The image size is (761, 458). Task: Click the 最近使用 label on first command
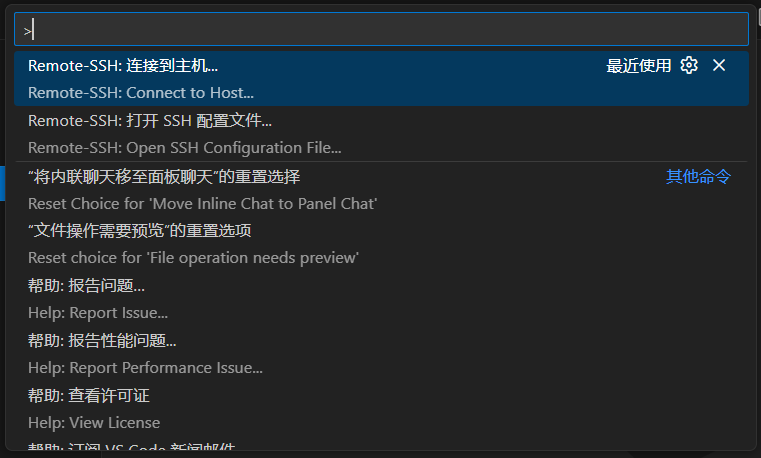pos(638,66)
